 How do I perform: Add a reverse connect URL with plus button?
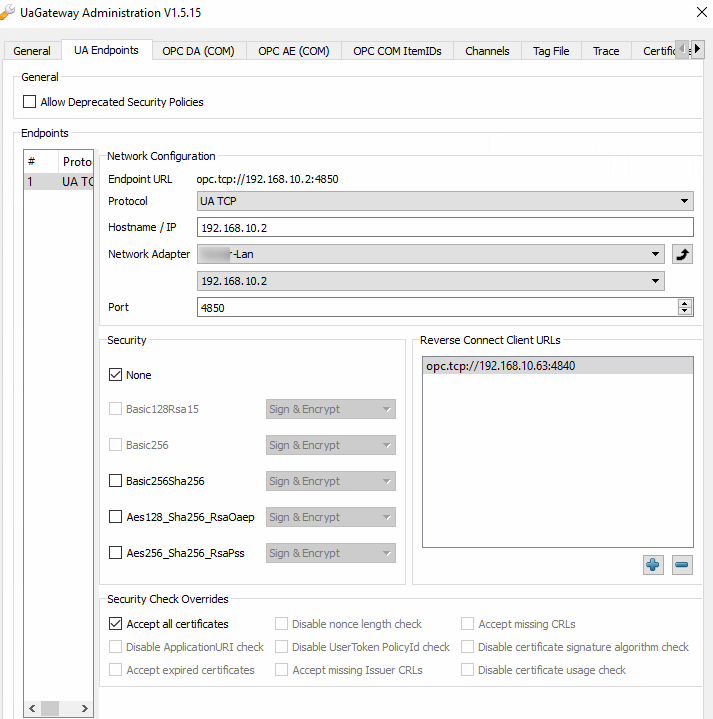(x=653, y=564)
